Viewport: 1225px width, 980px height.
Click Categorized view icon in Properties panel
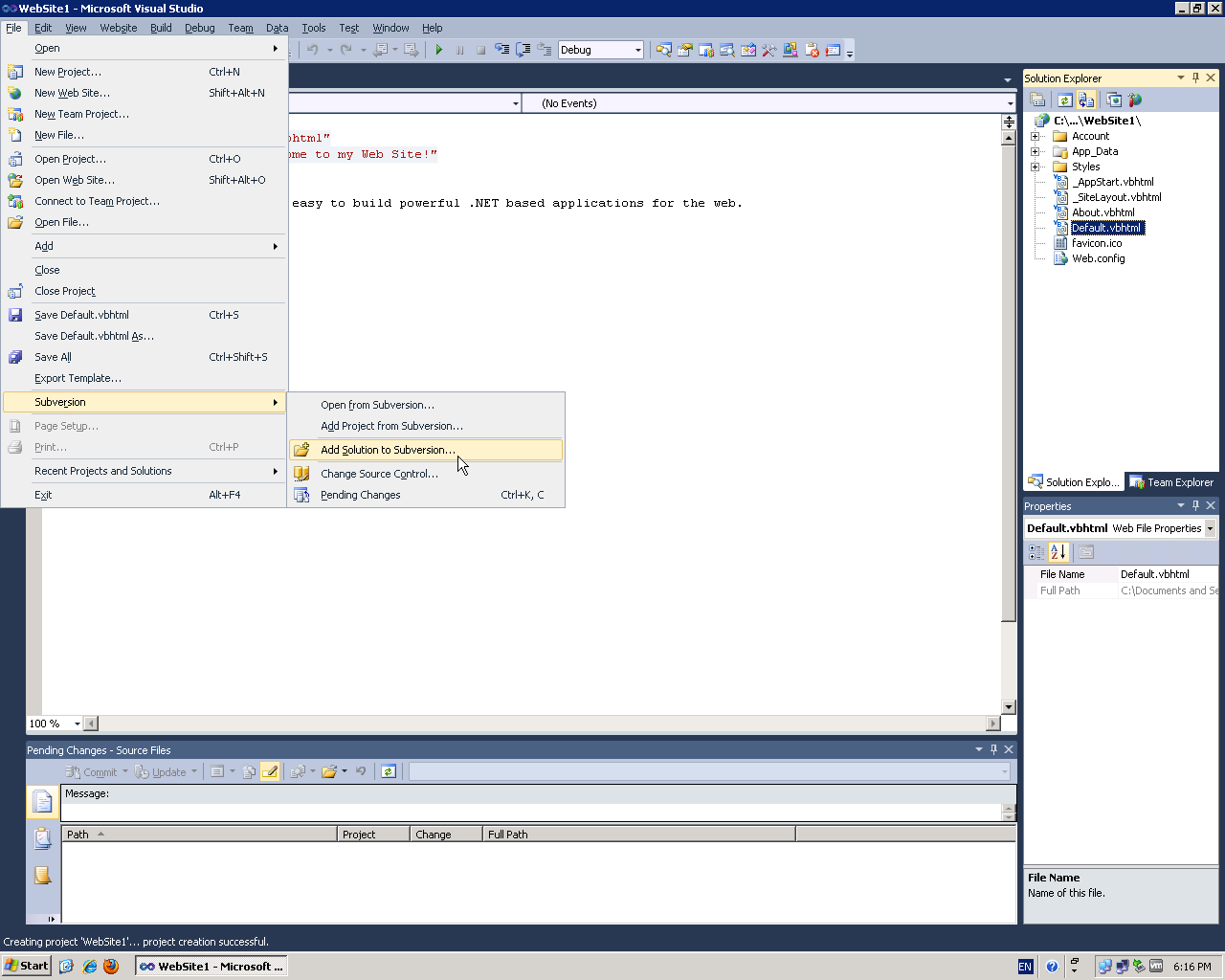[x=1036, y=552]
